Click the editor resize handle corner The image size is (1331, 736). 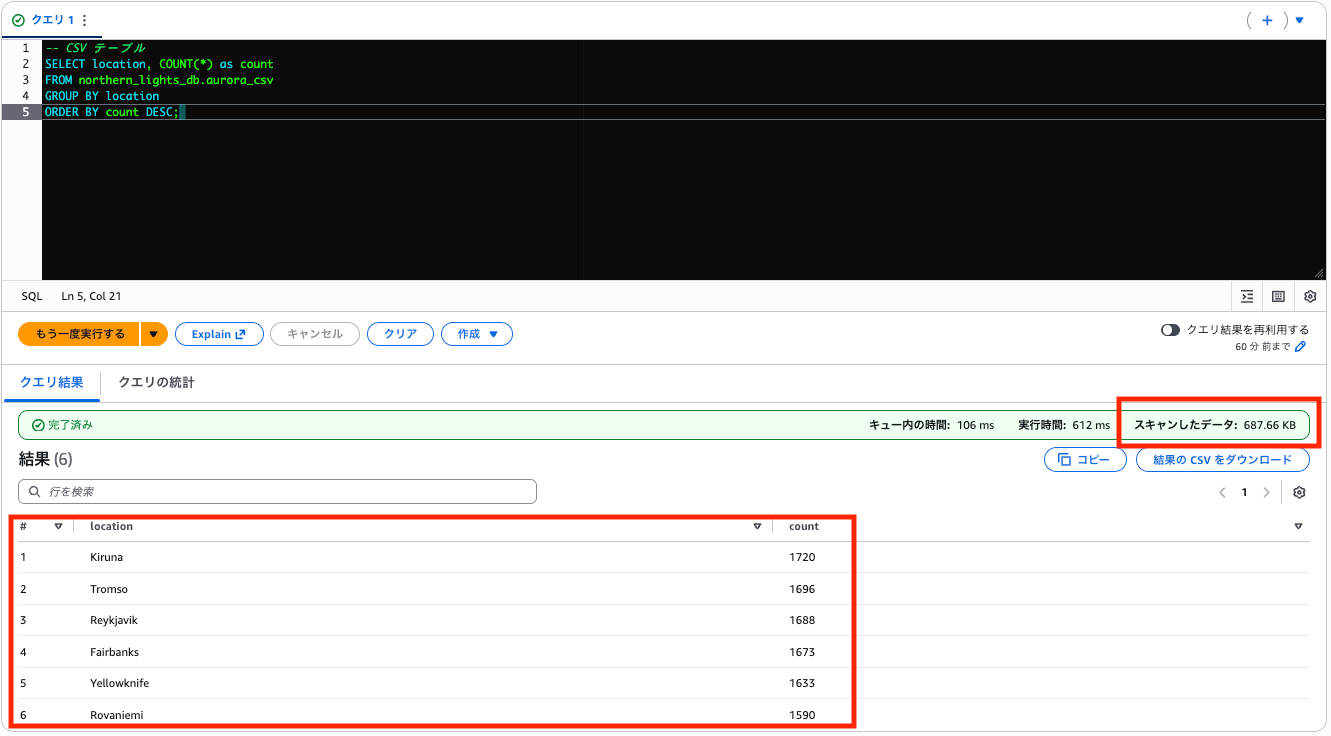point(1320,273)
